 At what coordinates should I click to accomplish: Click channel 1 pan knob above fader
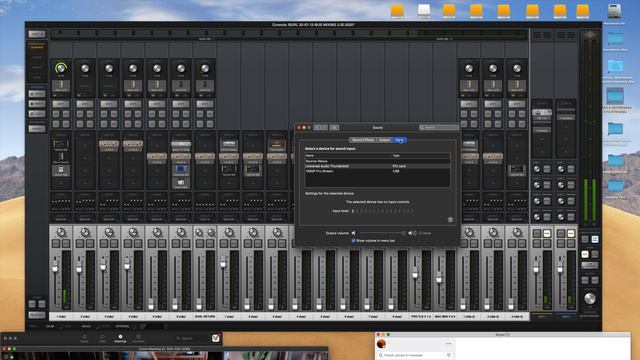(61, 232)
